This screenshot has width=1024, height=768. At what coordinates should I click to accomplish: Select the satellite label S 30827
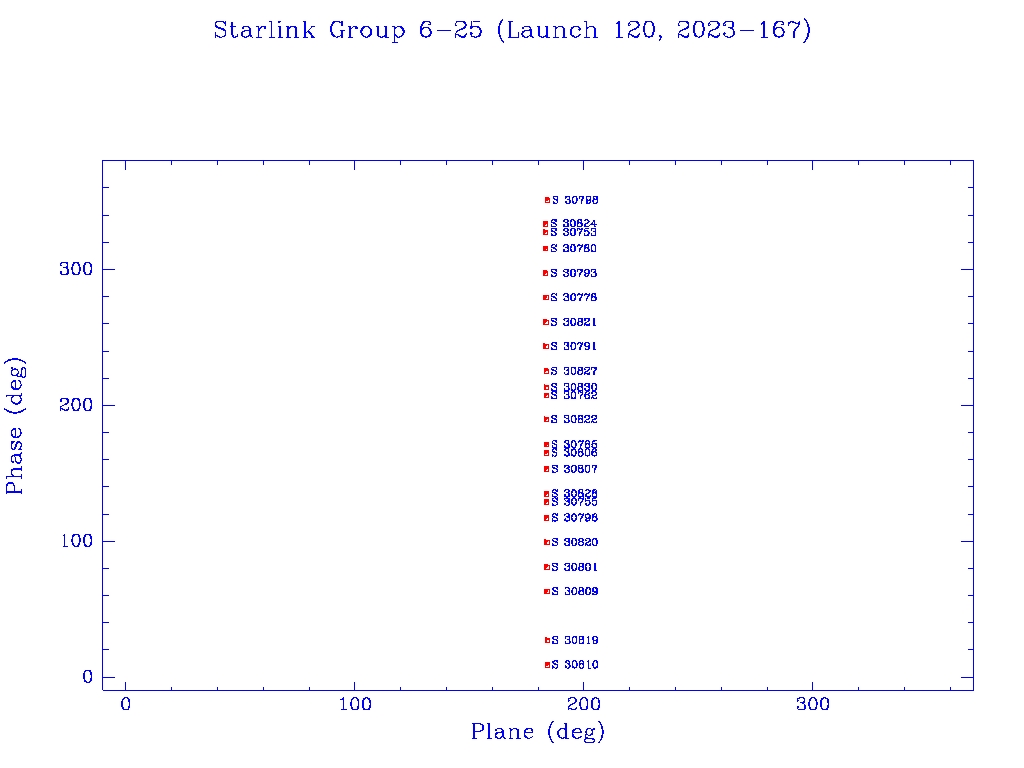coord(574,371)
